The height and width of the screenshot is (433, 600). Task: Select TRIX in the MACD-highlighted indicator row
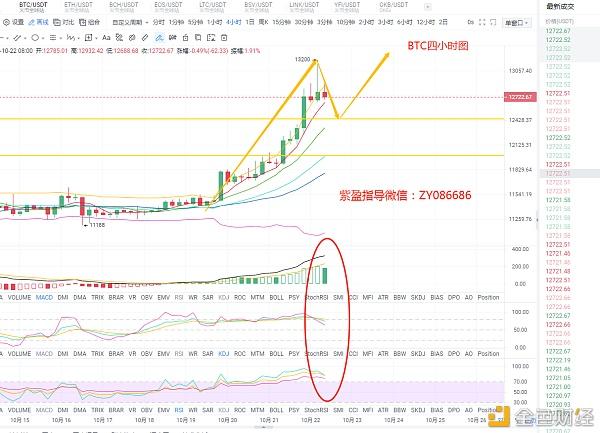tap(98, 298)
